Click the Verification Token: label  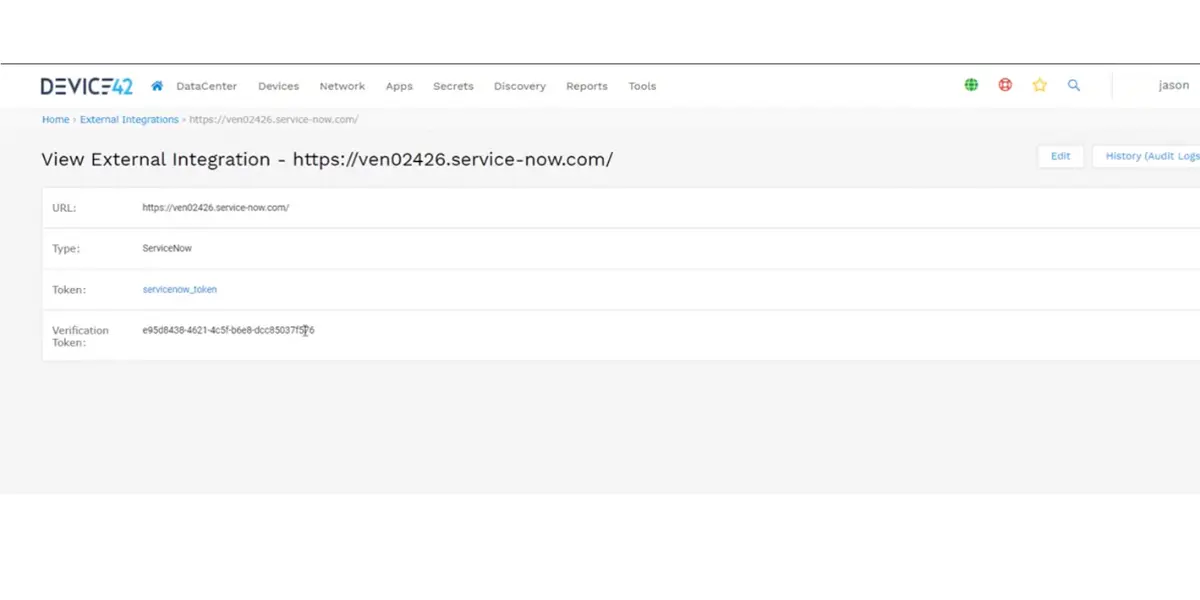pos(80,336)
